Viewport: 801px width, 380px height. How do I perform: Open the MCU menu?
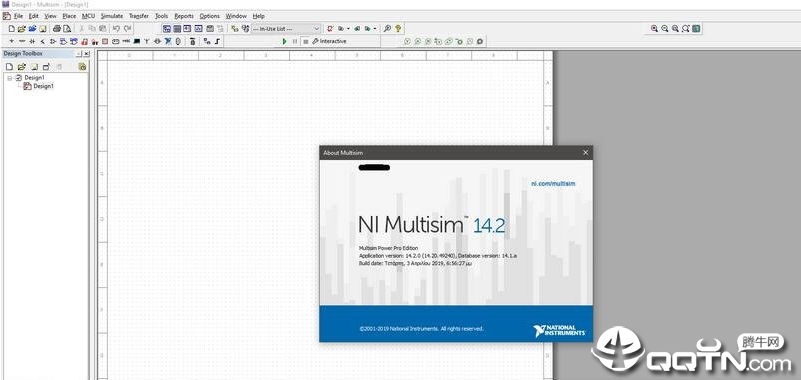(x=88, y=16)
